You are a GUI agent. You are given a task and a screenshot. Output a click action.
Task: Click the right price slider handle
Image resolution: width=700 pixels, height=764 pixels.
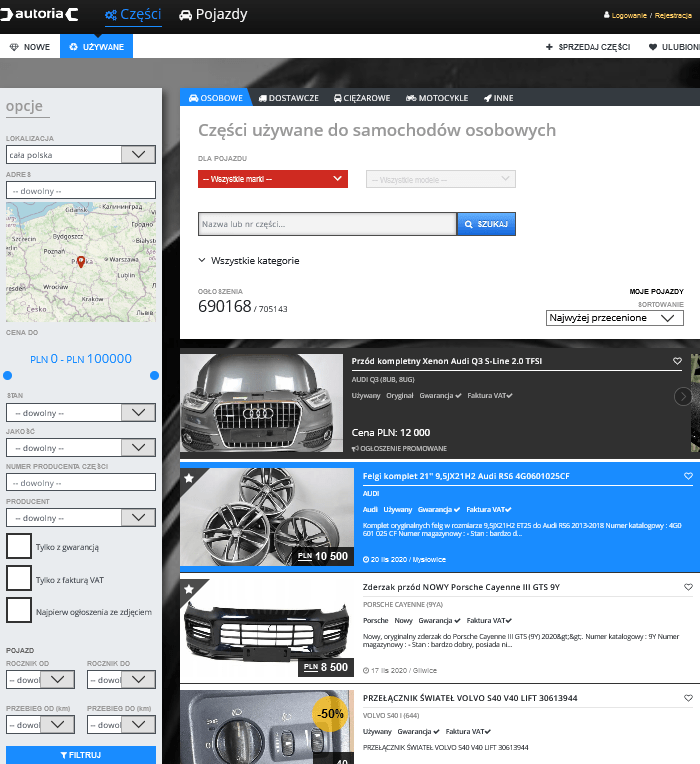154,375
